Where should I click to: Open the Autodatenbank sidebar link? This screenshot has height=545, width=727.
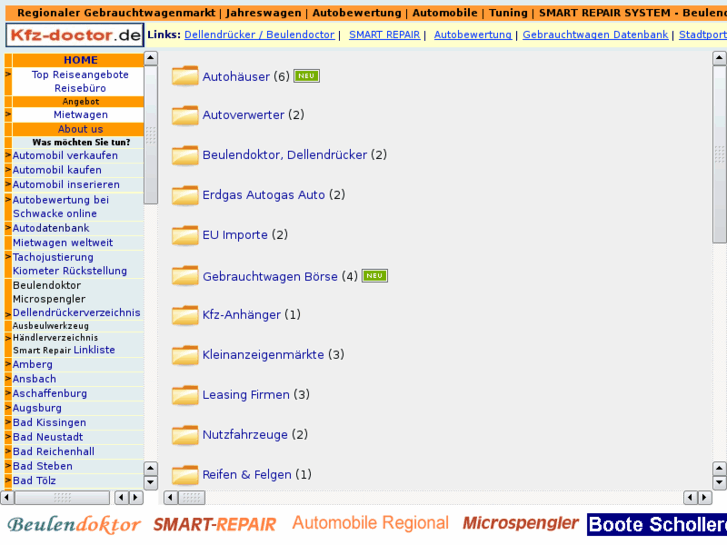pyautogui.click(x=51, y=228)
